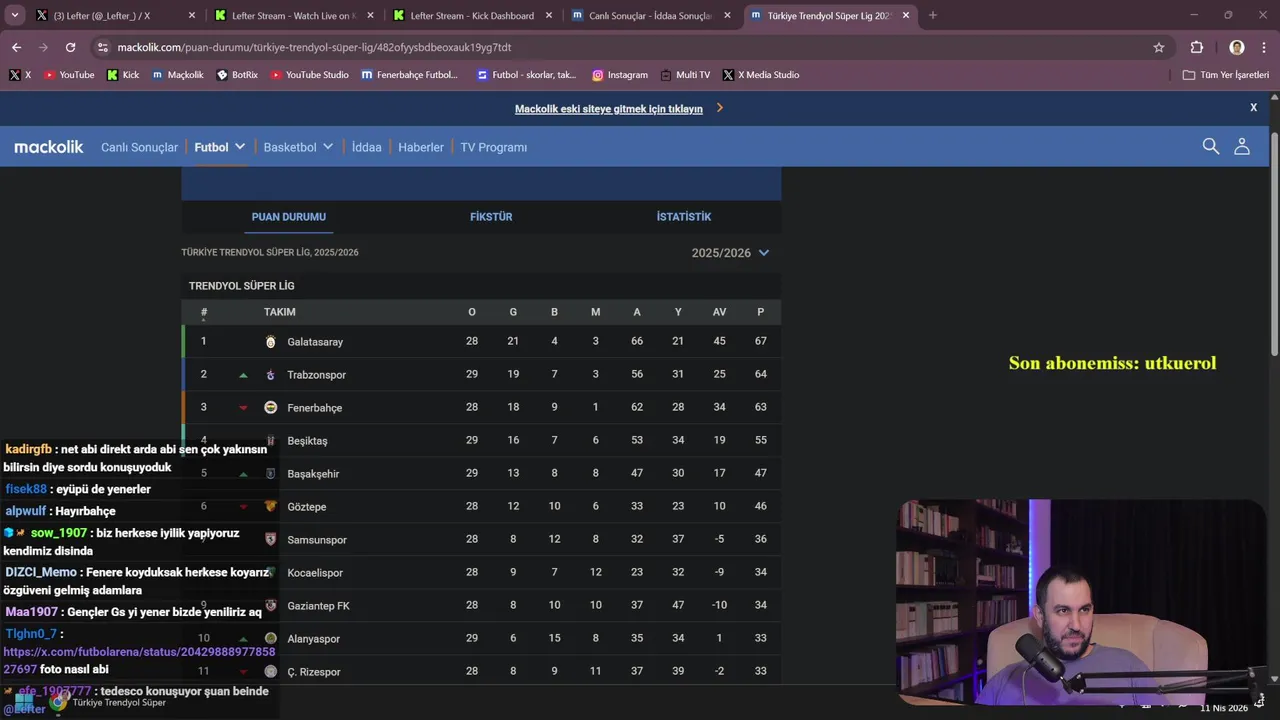Open the BotRix bookmark
This screenshot has height=720, width=1280.
tap(237, 75)
